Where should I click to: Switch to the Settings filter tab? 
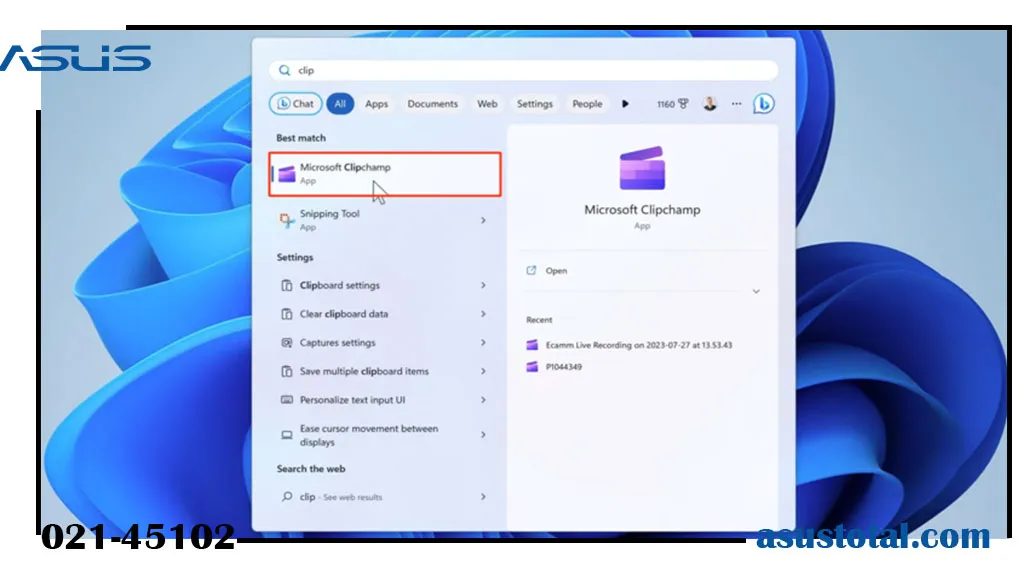click(535, 104)
